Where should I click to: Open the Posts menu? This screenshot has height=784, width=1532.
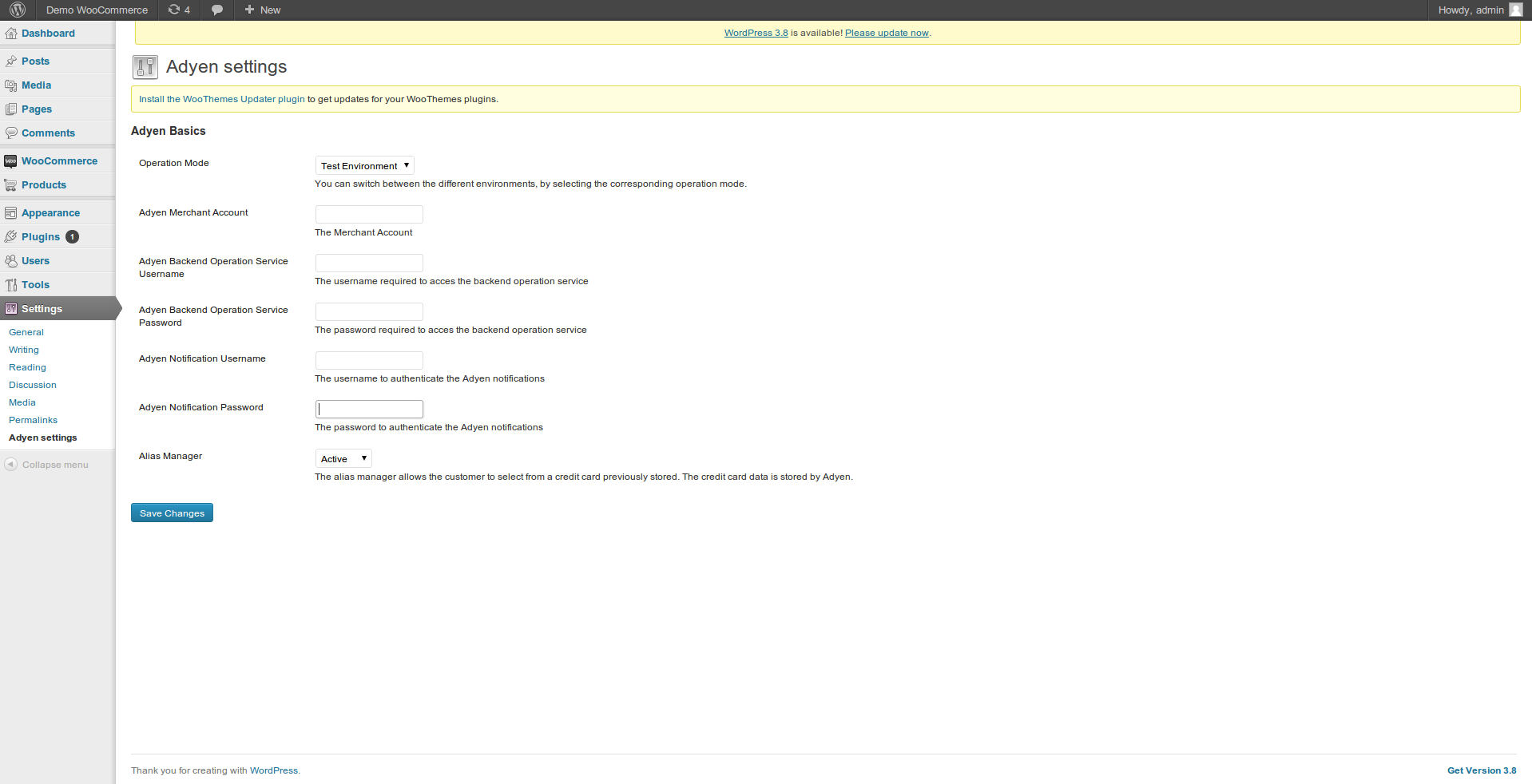pyautogui.click(x=35, y=61)
